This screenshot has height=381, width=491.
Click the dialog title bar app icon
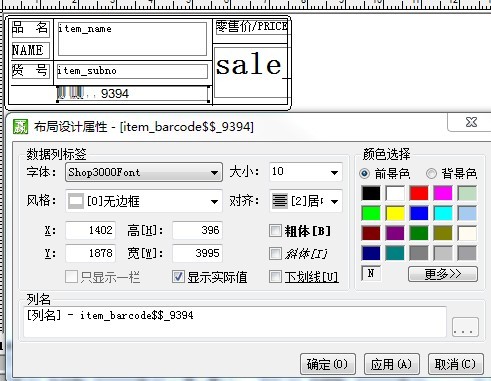point(20,126)
